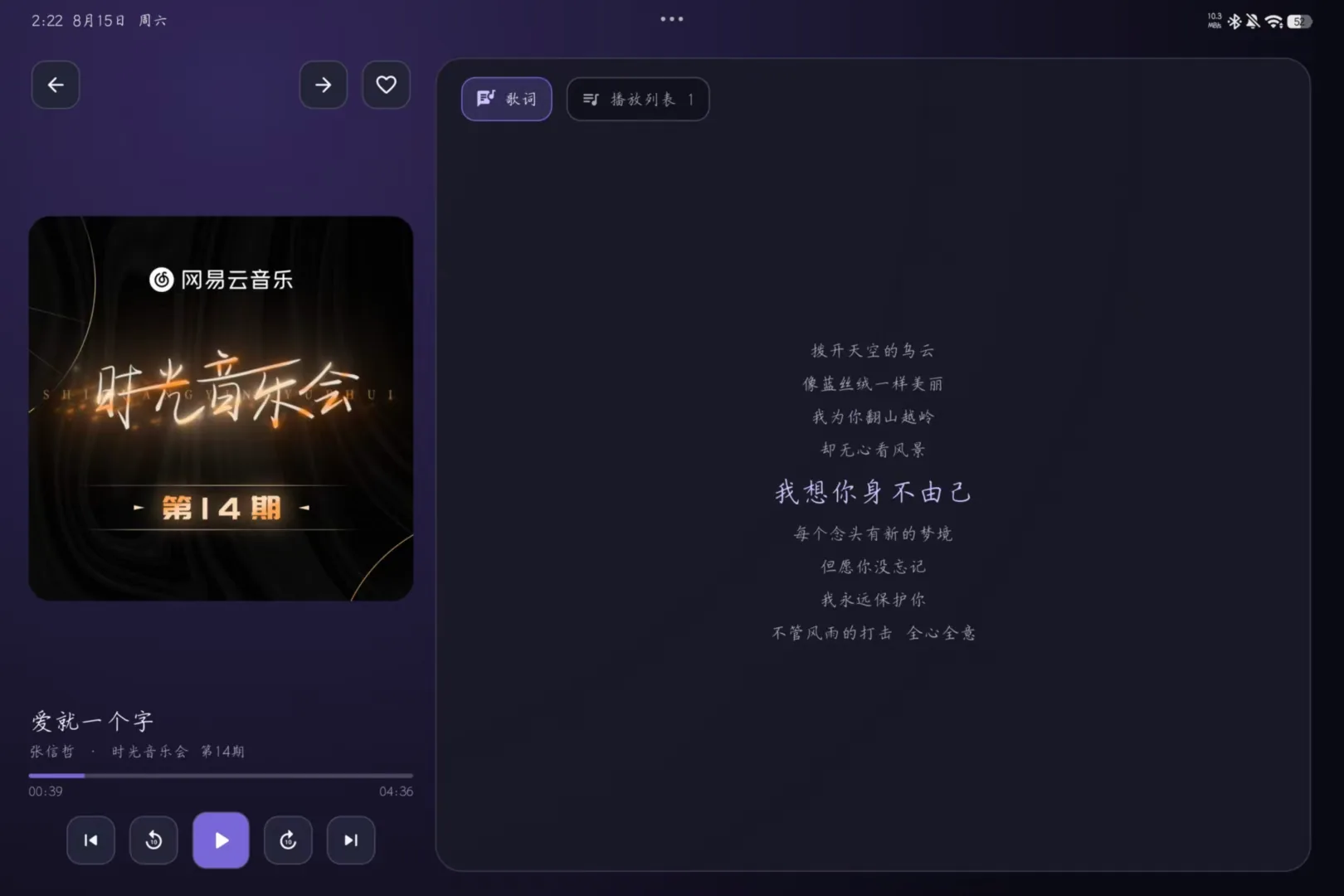This screenshot has width=1344, height=896.
Task: Switch to the 歌词 lyrics tab
Action: [506, 99]
